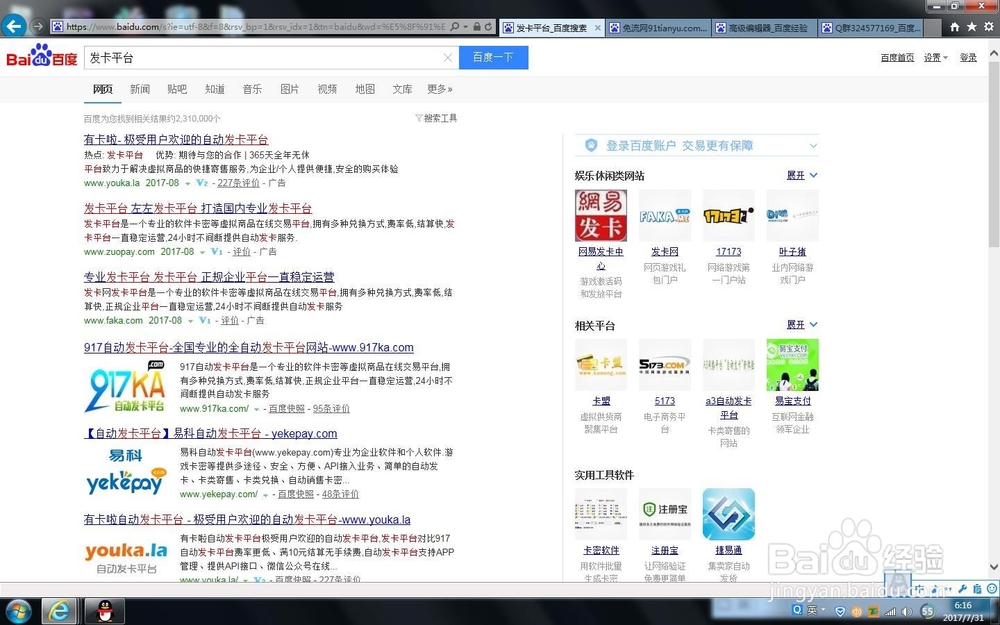Open browser tools gear icon
1000x625 pixels.
pos(989,27)
